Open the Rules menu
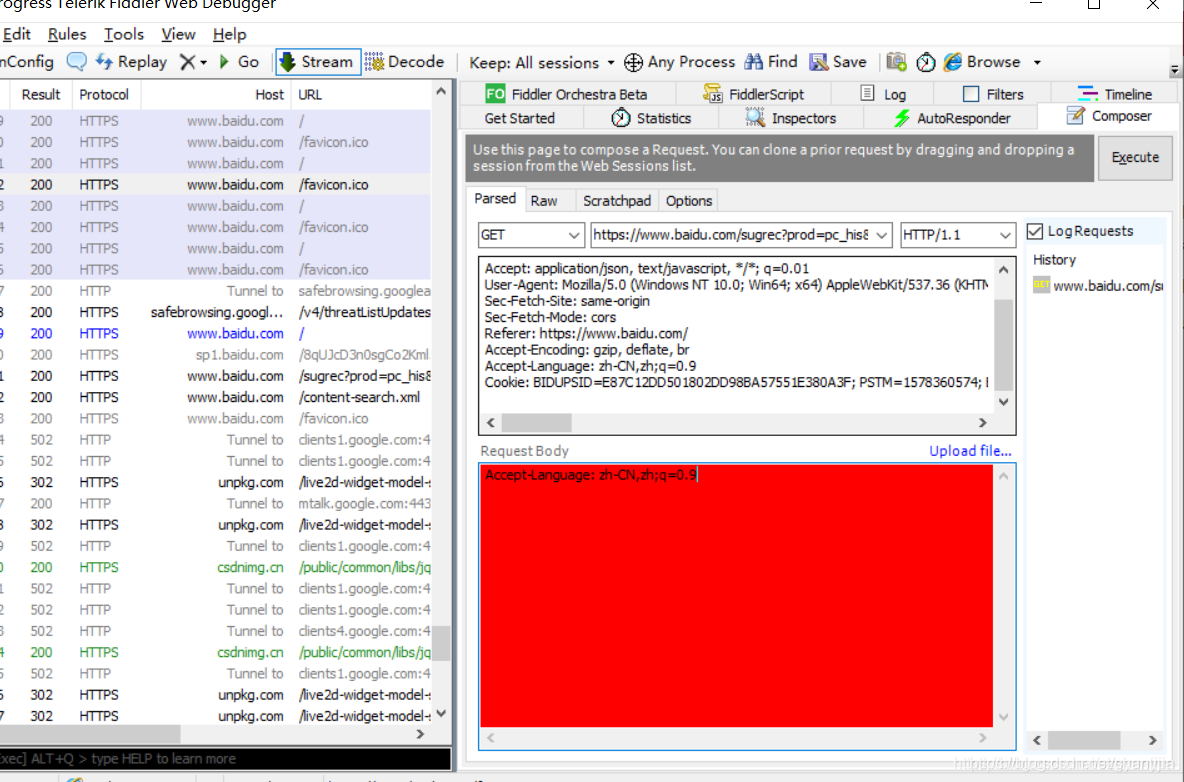Screen dimensions: 1184x782 [x=66, y=34]
